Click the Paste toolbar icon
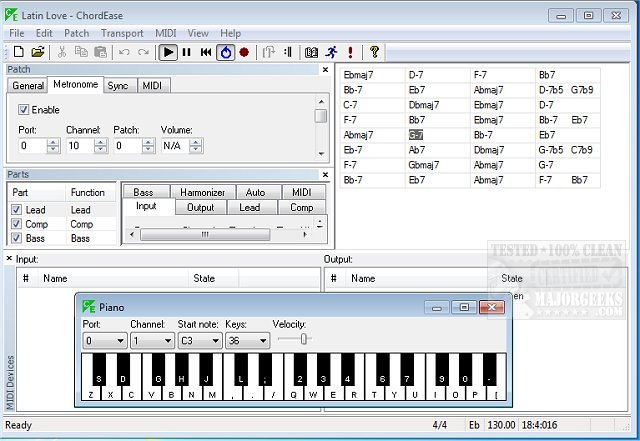 100,52
